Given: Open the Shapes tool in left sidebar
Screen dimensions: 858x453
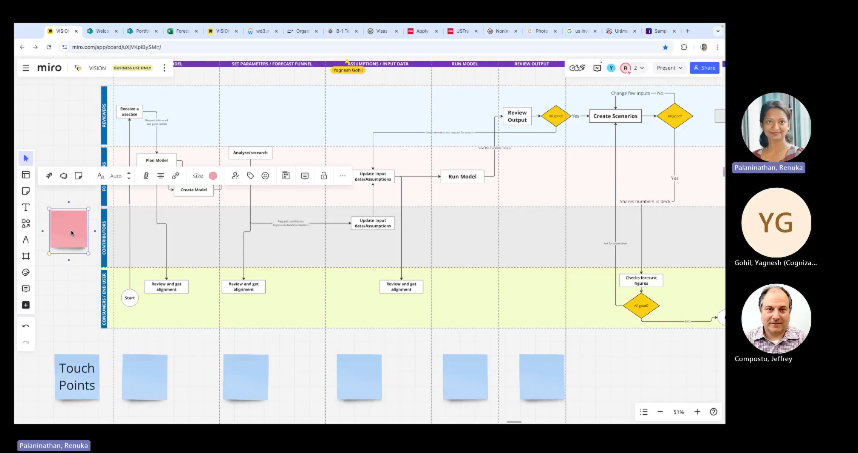Looking at the screenshot, I should [26, 223].
